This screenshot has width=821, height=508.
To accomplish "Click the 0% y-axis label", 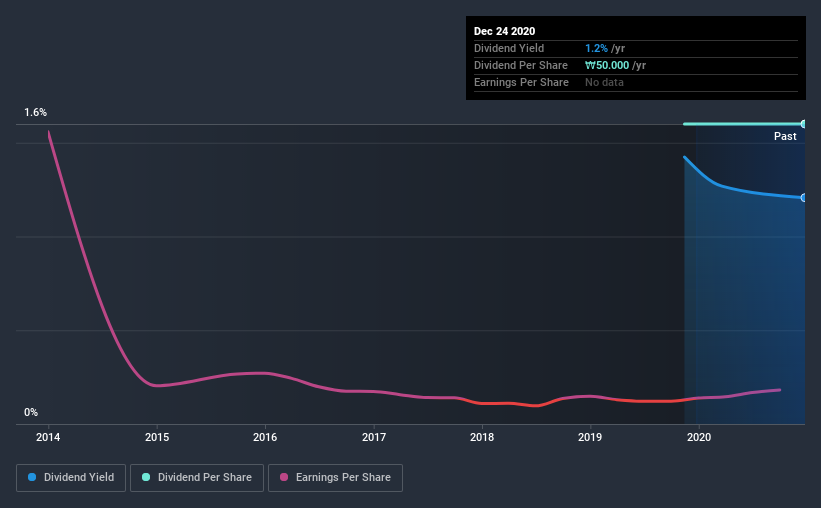I will [x=31, y=412].
